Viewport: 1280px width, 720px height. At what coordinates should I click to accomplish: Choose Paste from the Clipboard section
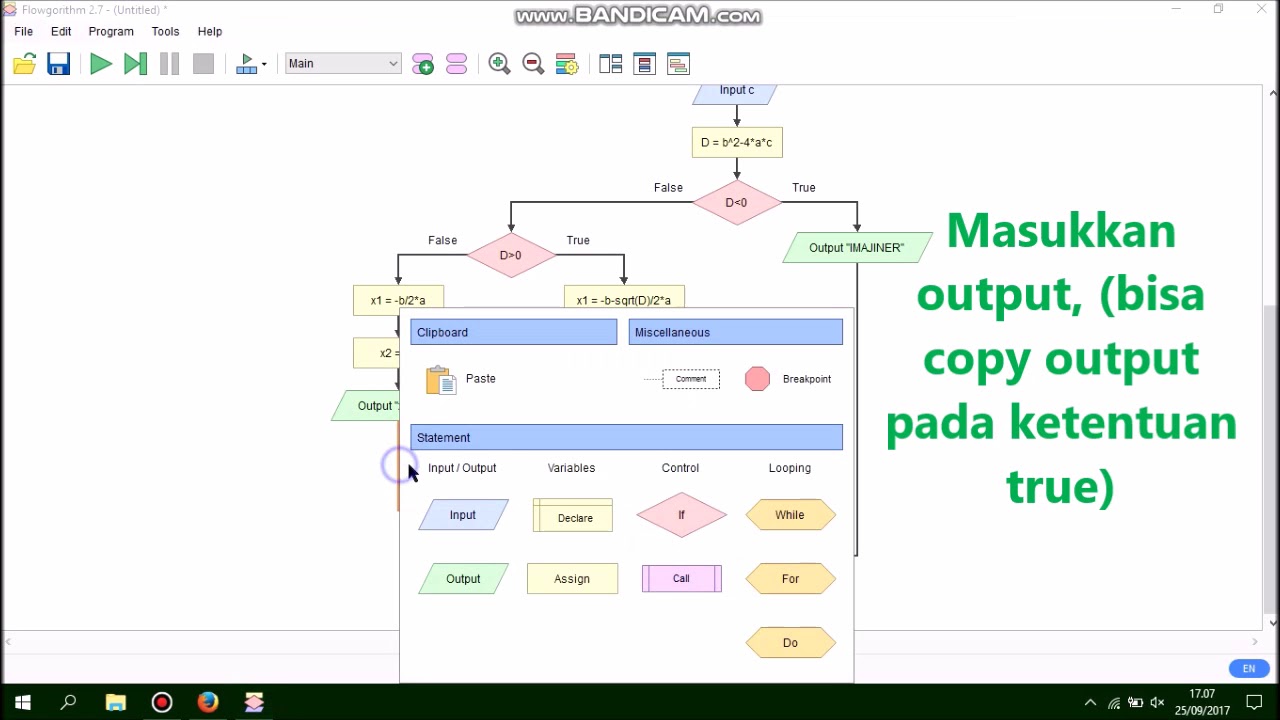[461, 379]
